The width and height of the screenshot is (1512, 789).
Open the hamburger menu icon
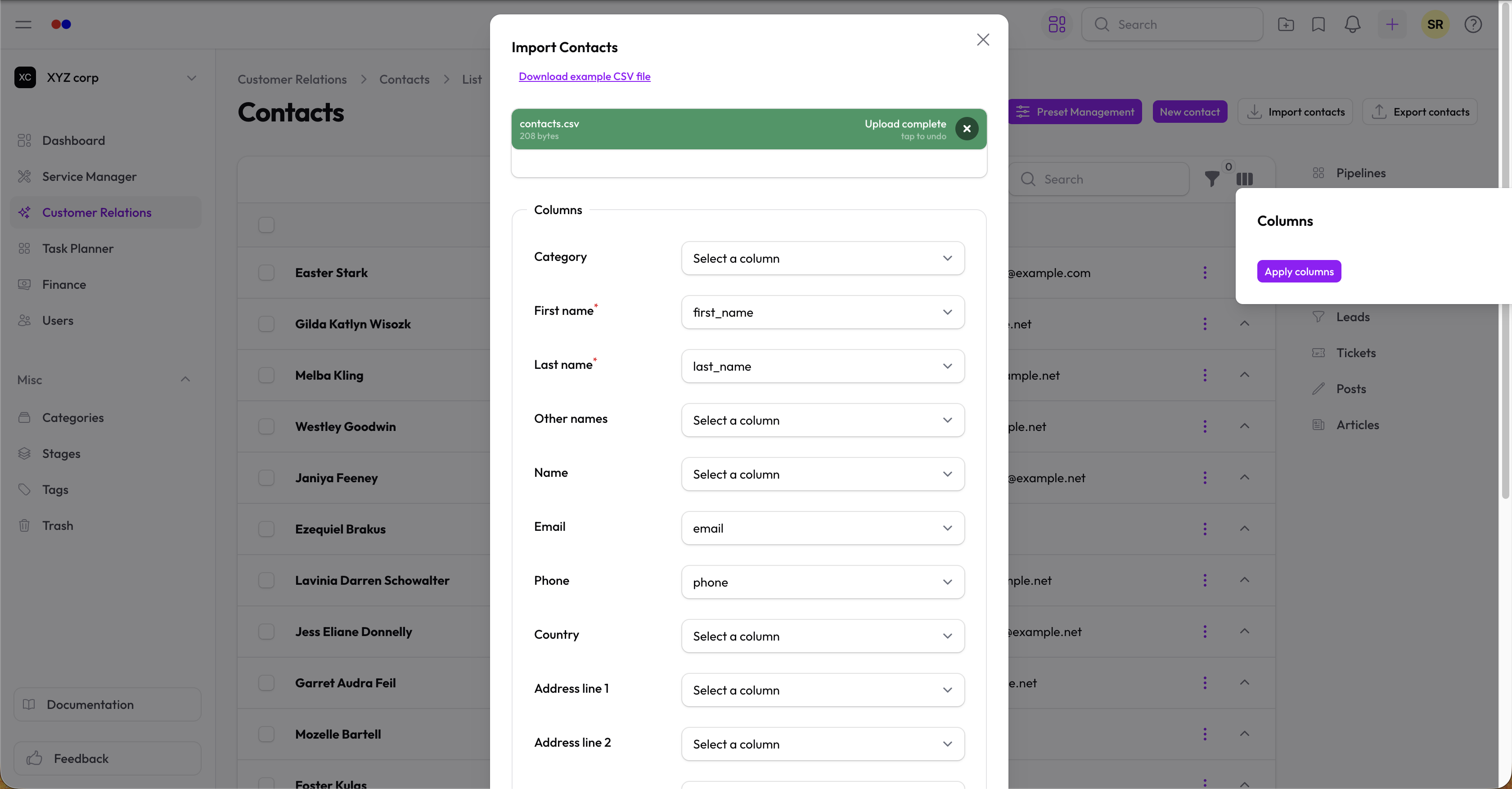[x=23, y=24]
